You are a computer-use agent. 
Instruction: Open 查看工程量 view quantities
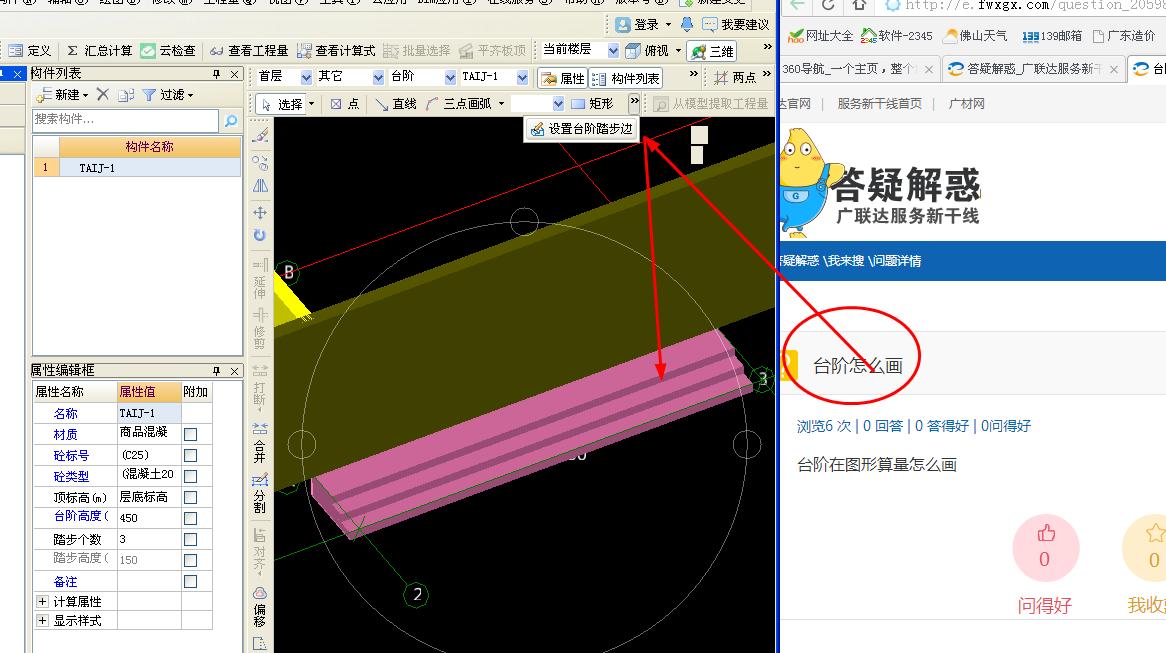(248, 51)
